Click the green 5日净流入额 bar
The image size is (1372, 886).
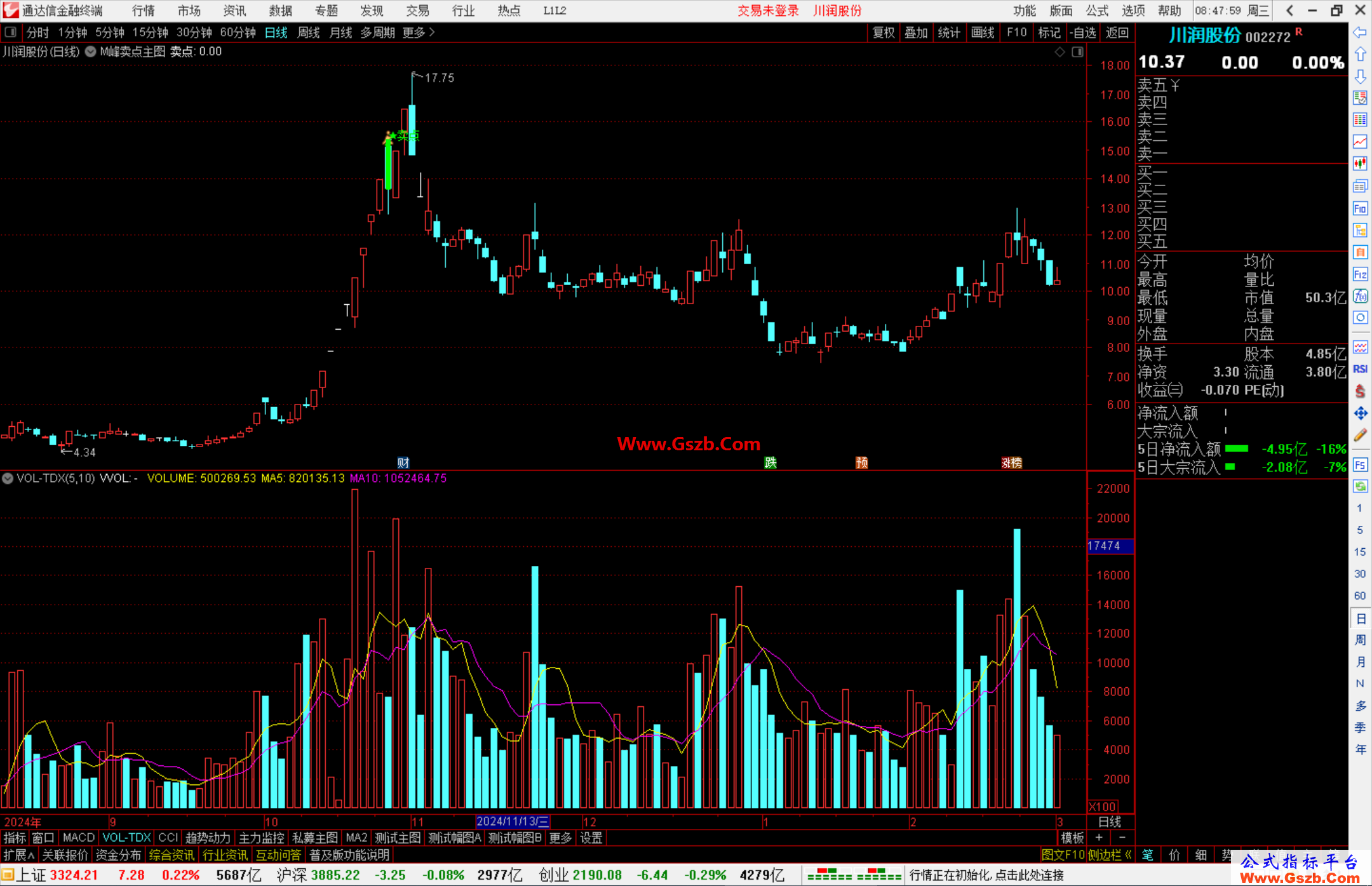(x=1236, y=449)
